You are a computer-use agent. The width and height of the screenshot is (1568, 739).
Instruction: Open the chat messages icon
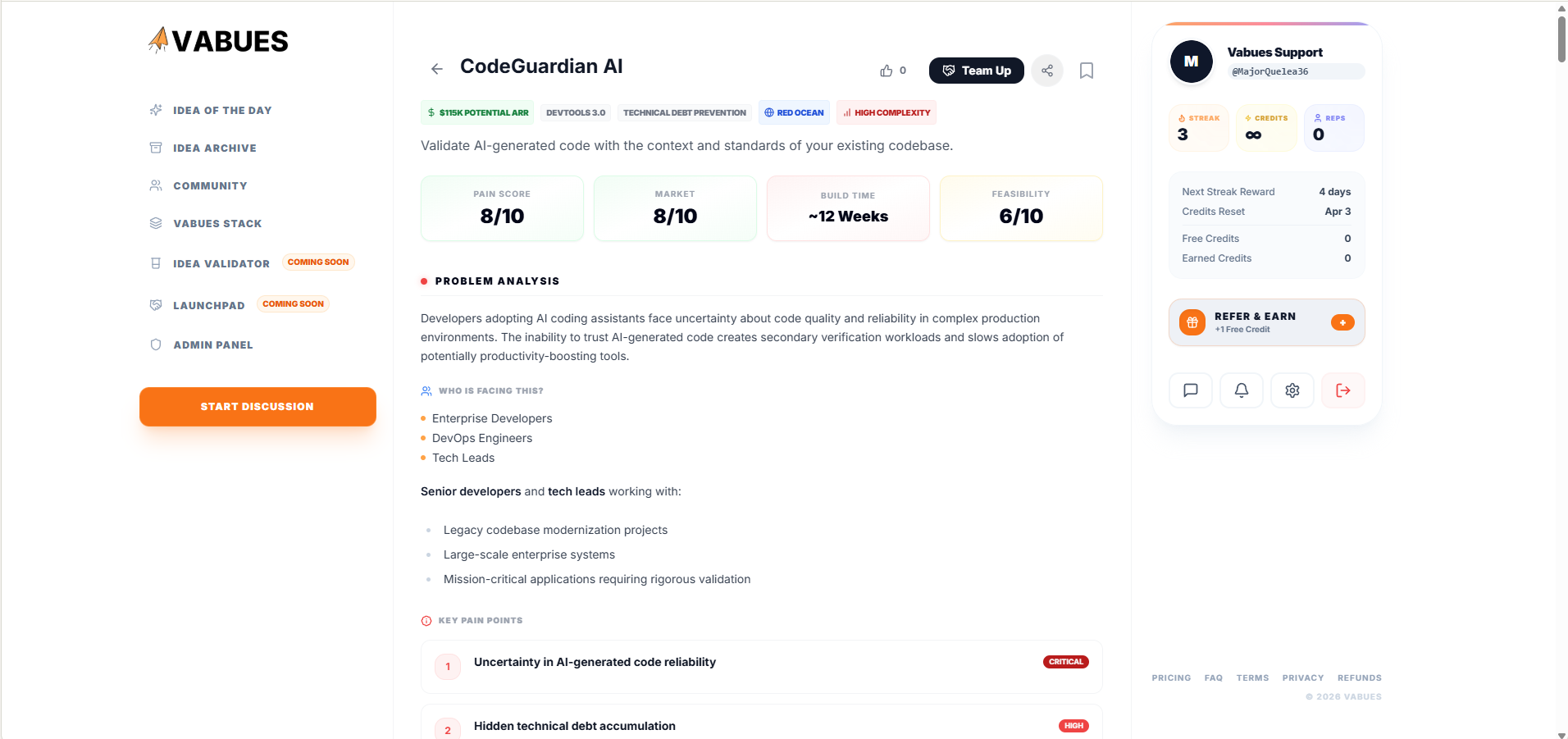[1191, 390]
